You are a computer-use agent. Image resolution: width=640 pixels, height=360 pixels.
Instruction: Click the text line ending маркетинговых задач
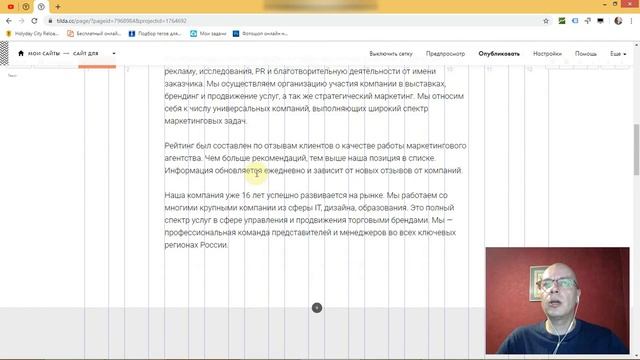tap(206, 121)
